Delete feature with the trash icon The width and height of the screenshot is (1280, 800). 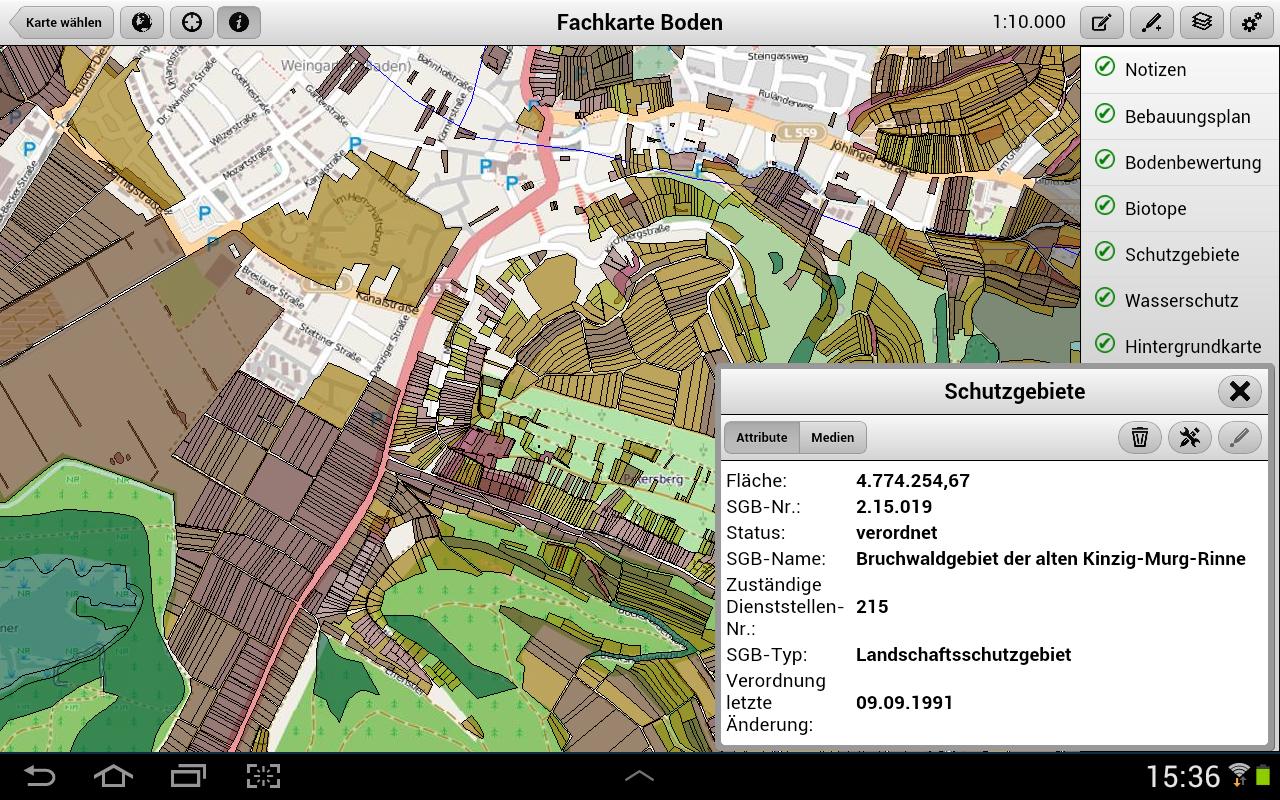[1139, 437]
